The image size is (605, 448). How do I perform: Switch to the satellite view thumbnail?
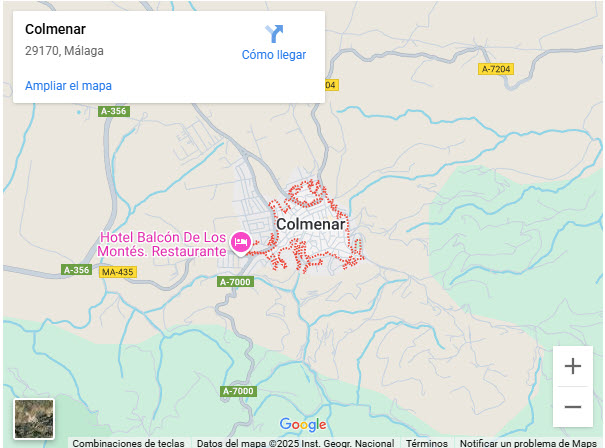34,419
